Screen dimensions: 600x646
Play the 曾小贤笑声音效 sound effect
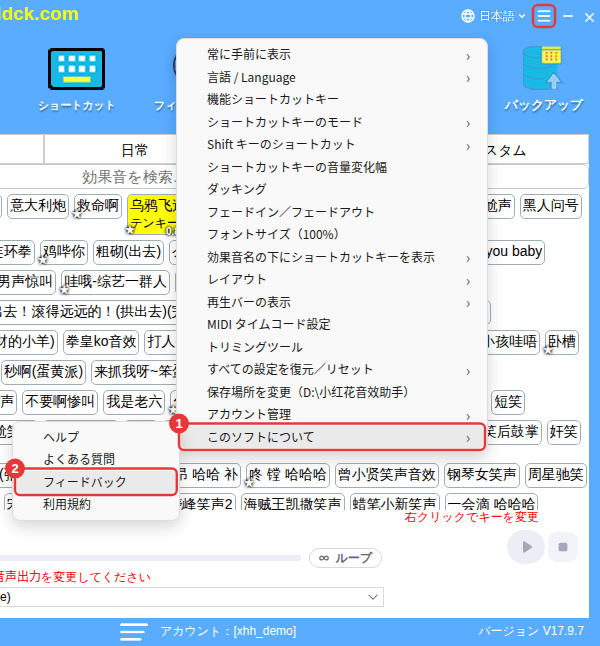387,475
